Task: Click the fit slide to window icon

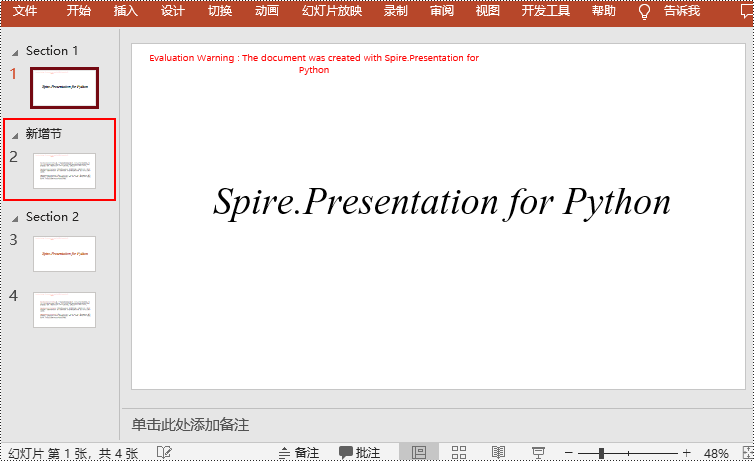Action: (748, 453)
